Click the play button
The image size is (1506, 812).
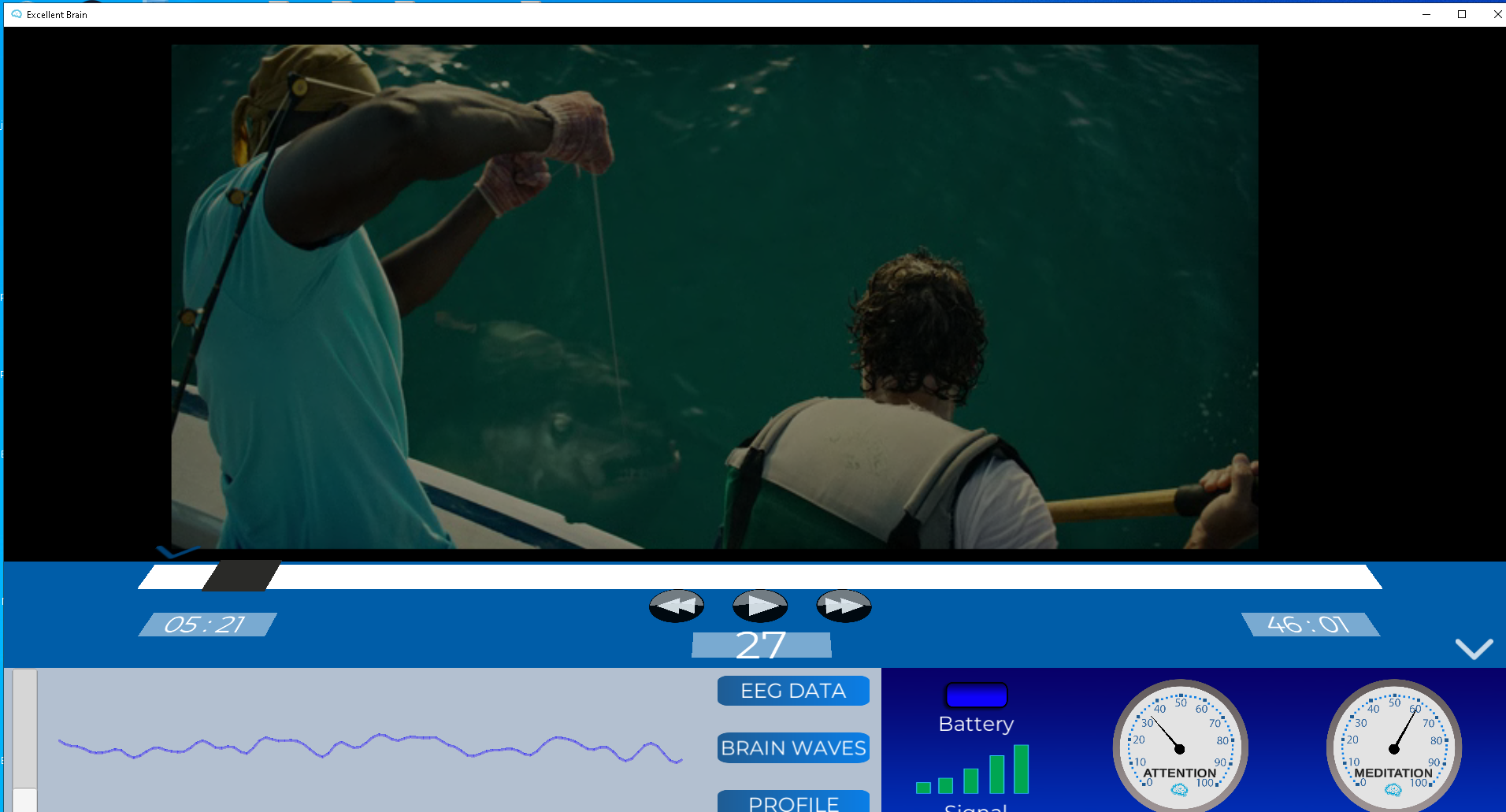[760, 606]
